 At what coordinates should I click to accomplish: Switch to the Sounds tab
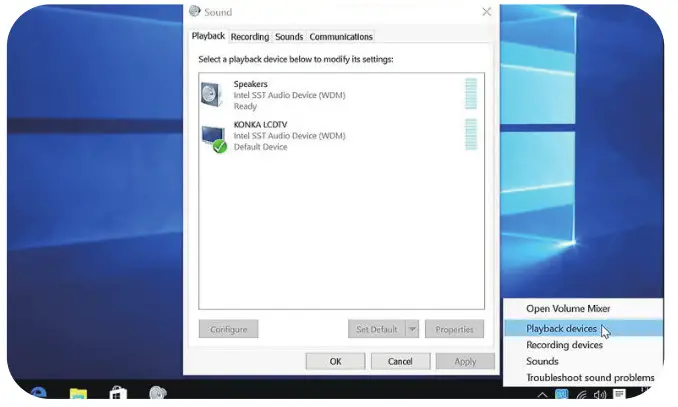(x=289, y=37)
